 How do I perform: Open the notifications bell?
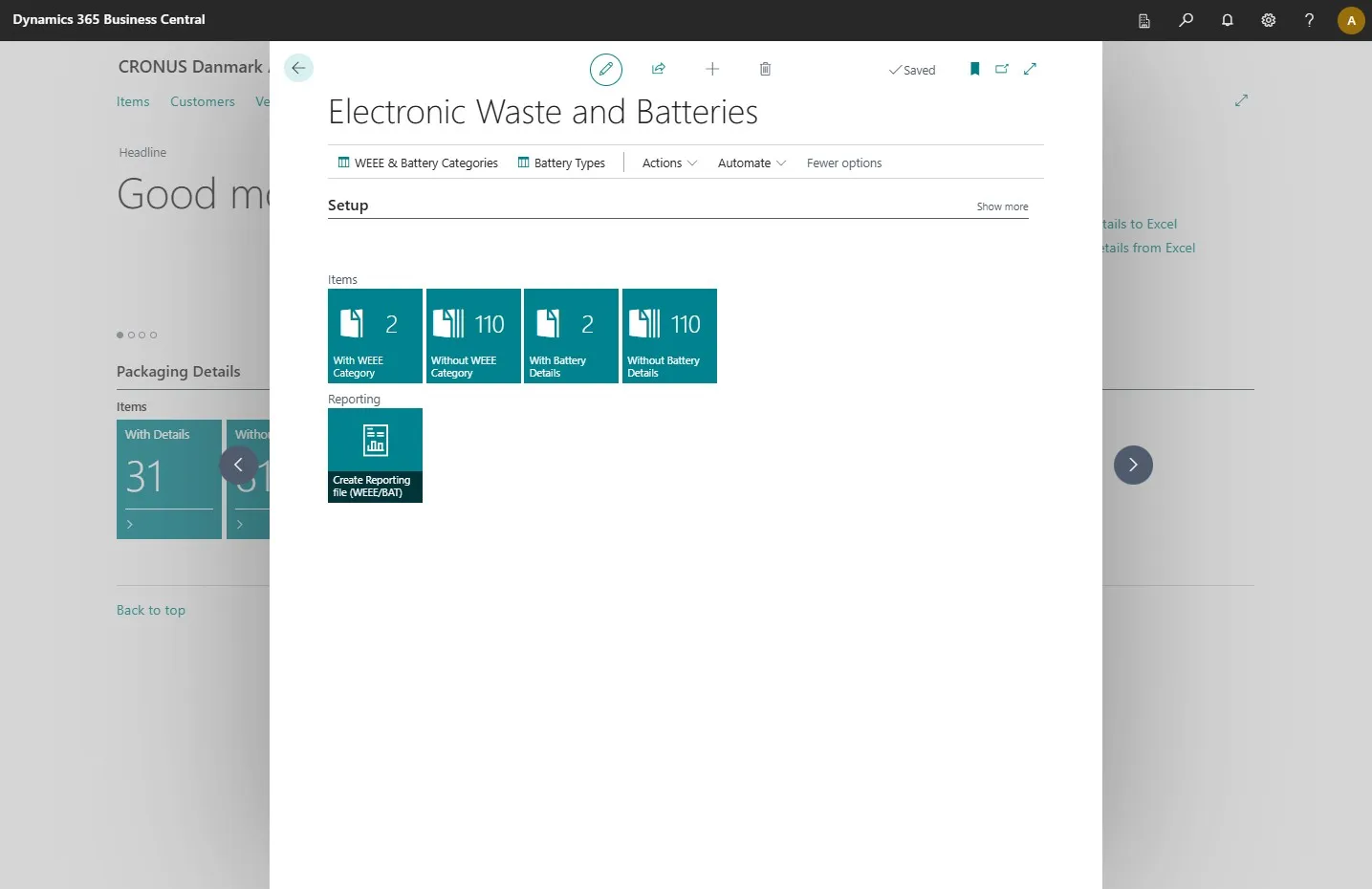pos(1227,20)
